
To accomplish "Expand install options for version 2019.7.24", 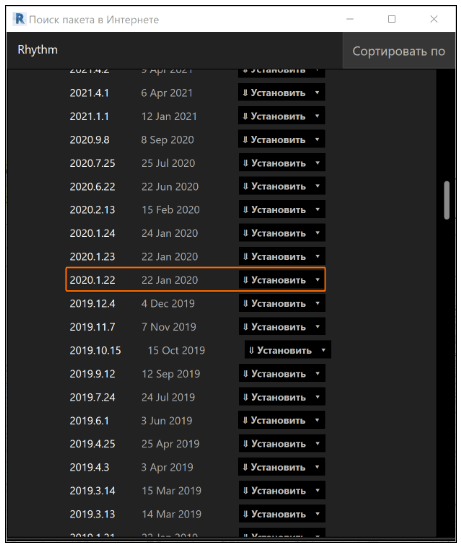I will 317,397.
